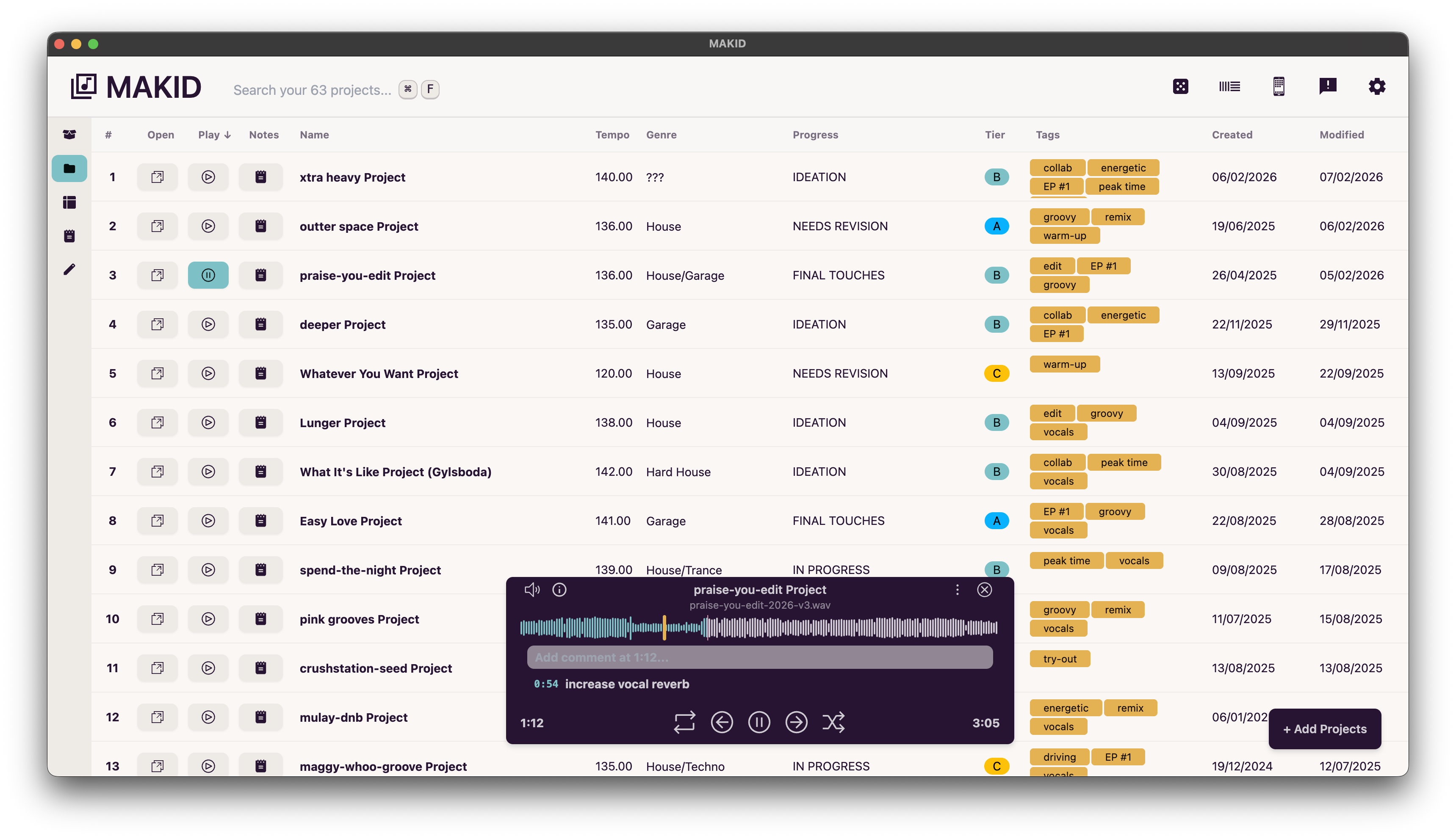1456x839 pixels.
Task: Open tier B badge for Lunger Project
Action: 996,422
